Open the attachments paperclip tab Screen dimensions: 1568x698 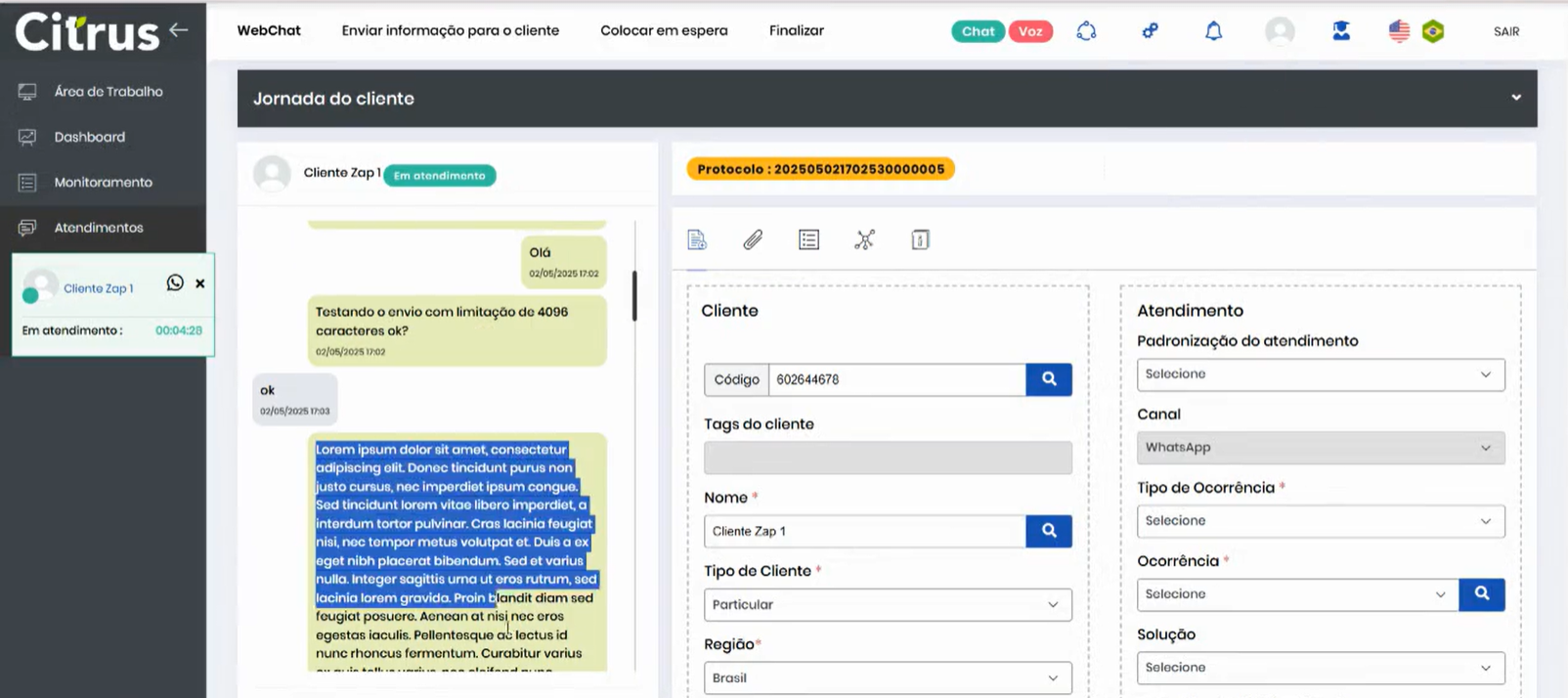(753, 240)
